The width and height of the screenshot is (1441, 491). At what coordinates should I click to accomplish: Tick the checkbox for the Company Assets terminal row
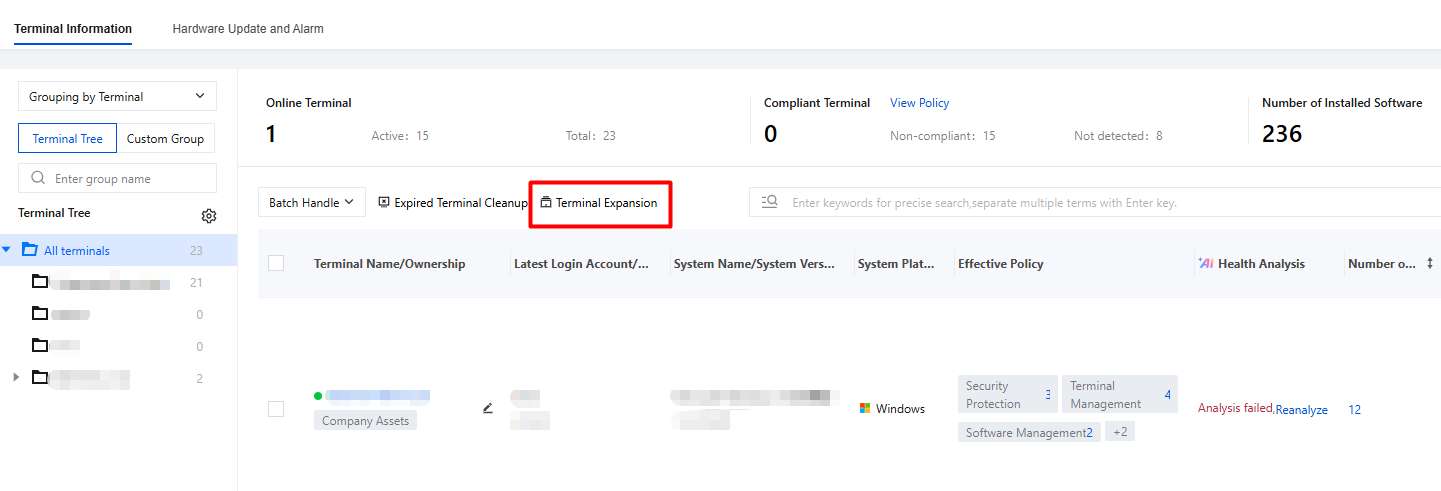[x=276, y=409]
